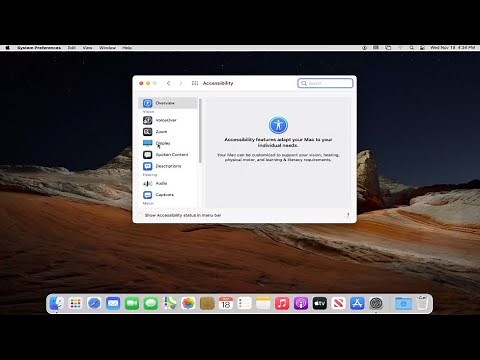Image resolution: width=480 pixels, height=360 pixels.
Task: Open the System Preferences menu
Action: 39,48
